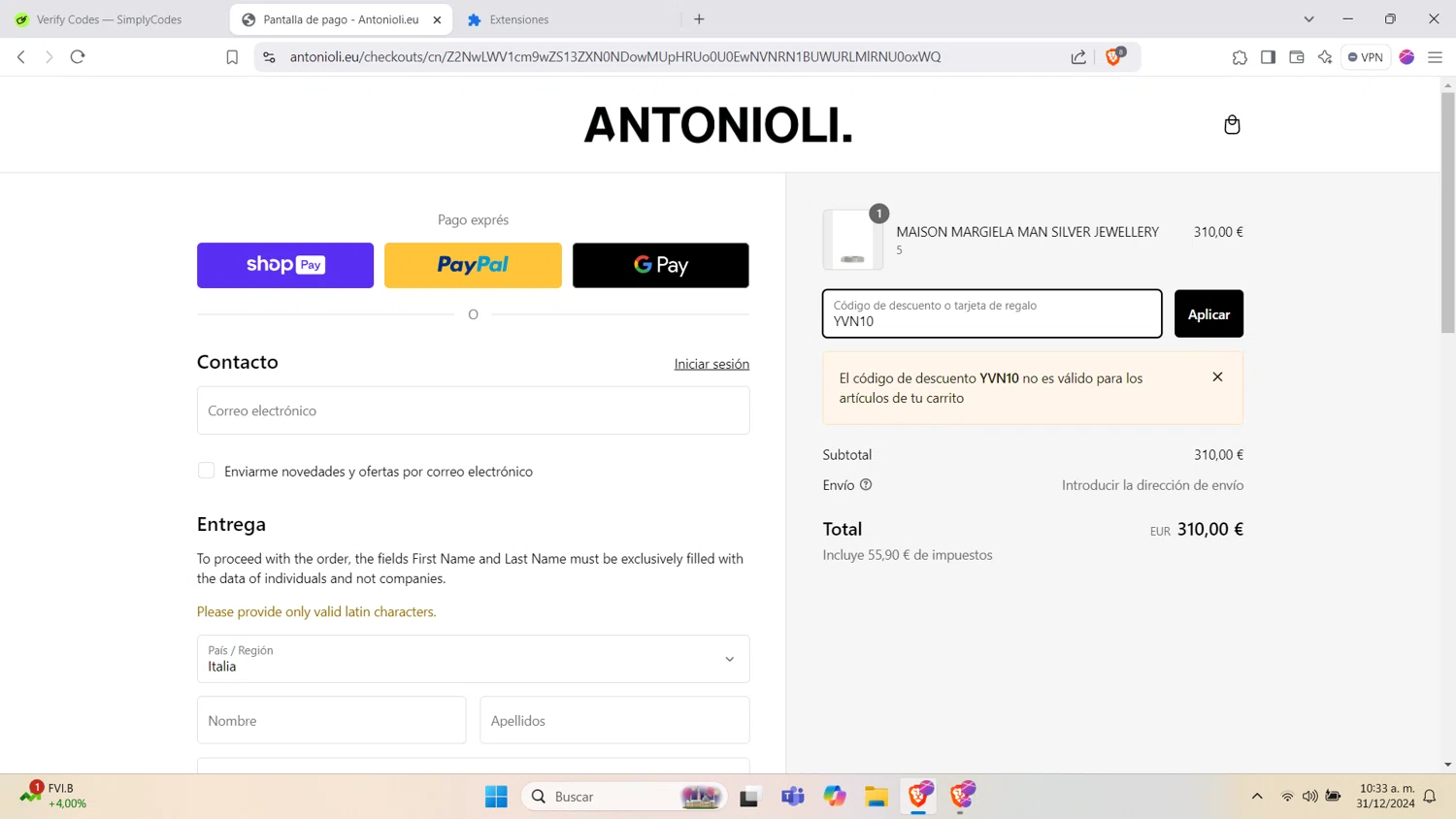Open the Windows Start menu
This screenshot has width=1456, height=819.
tap(496, 797)
